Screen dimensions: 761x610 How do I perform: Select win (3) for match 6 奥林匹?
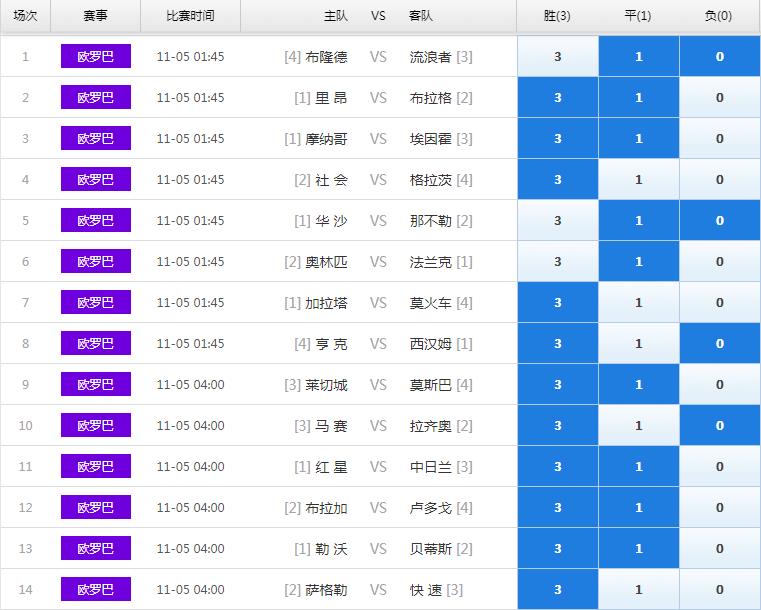[558, 262]
